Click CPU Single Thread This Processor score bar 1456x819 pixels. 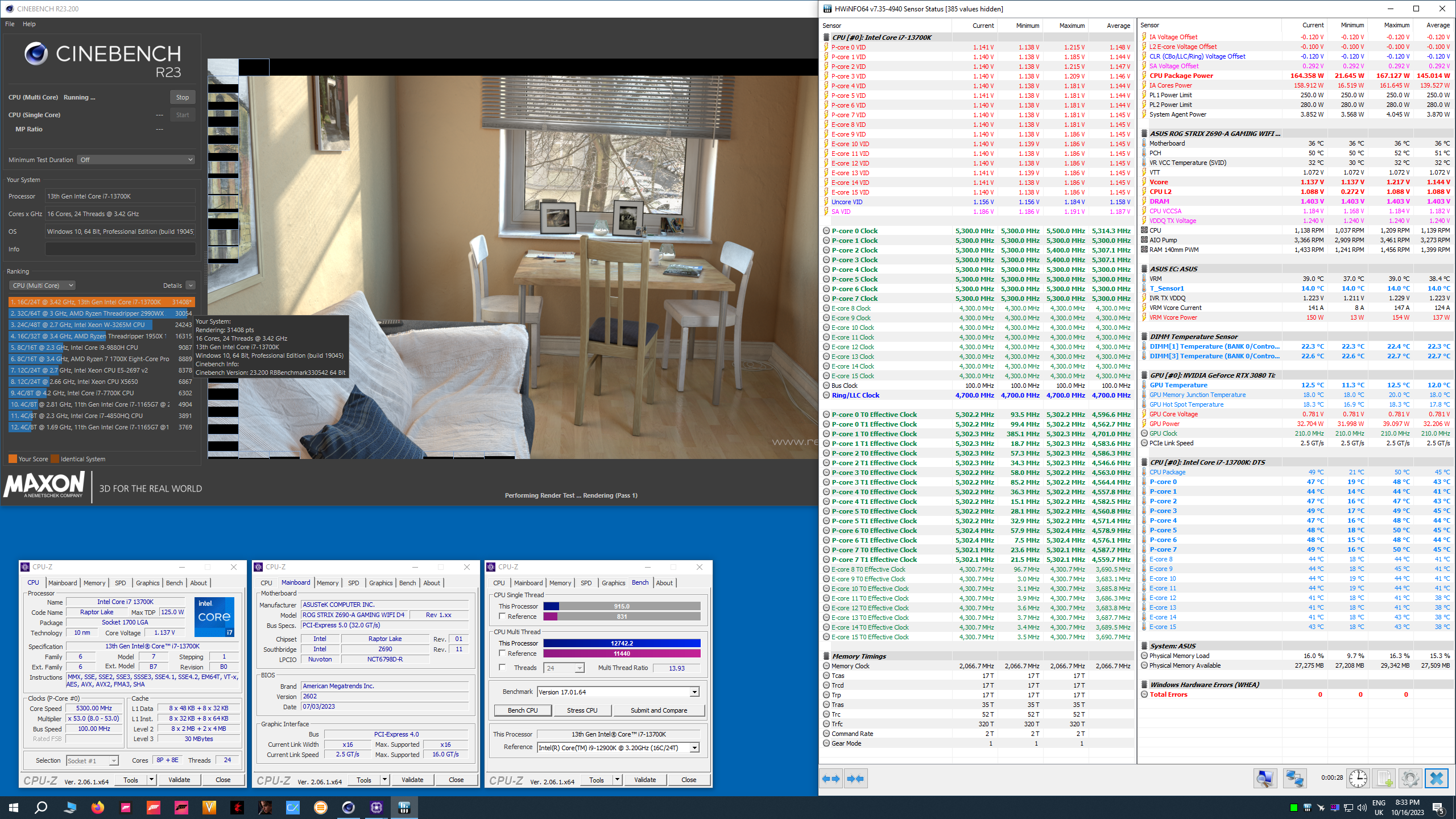[622, 606]
